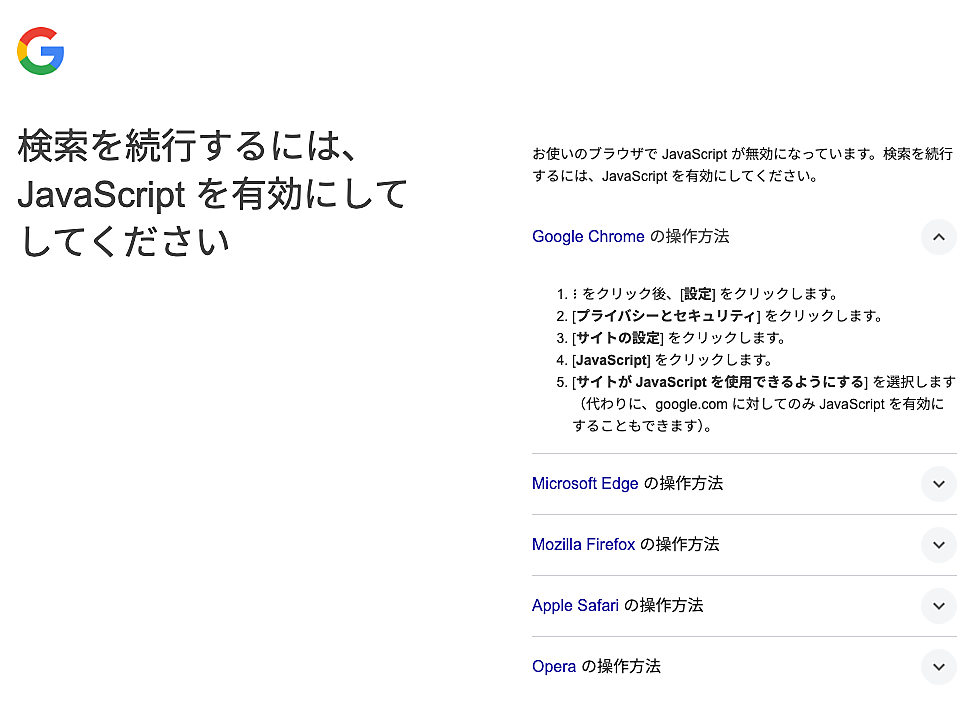The image size is (979, 712).
Task: Expand the Apple Safari chevron arrow
Action: [x=938, y=606]
